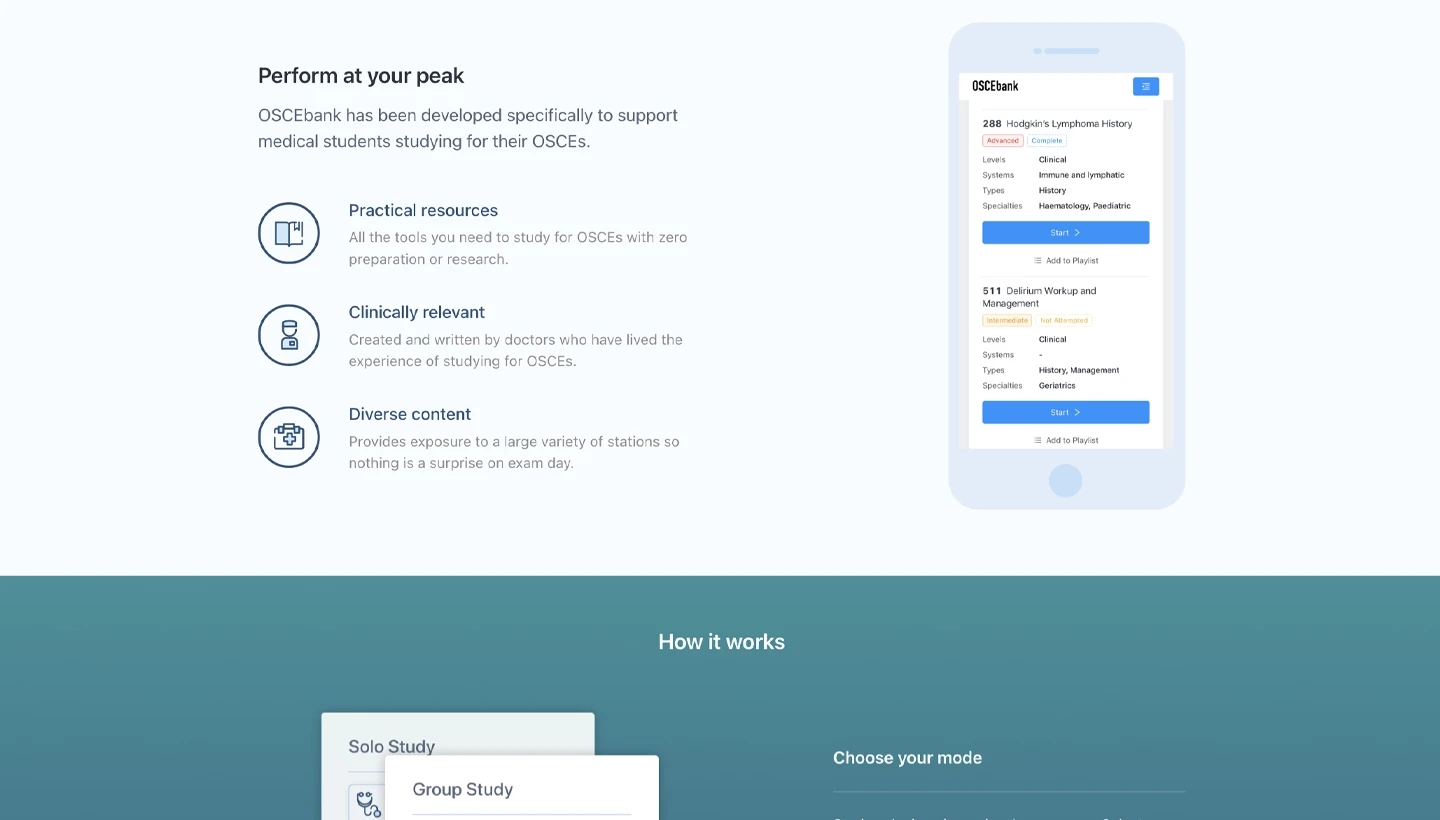
Task: Add Hodgkin's Lymphoma History to playlist
Action: 1066,260
